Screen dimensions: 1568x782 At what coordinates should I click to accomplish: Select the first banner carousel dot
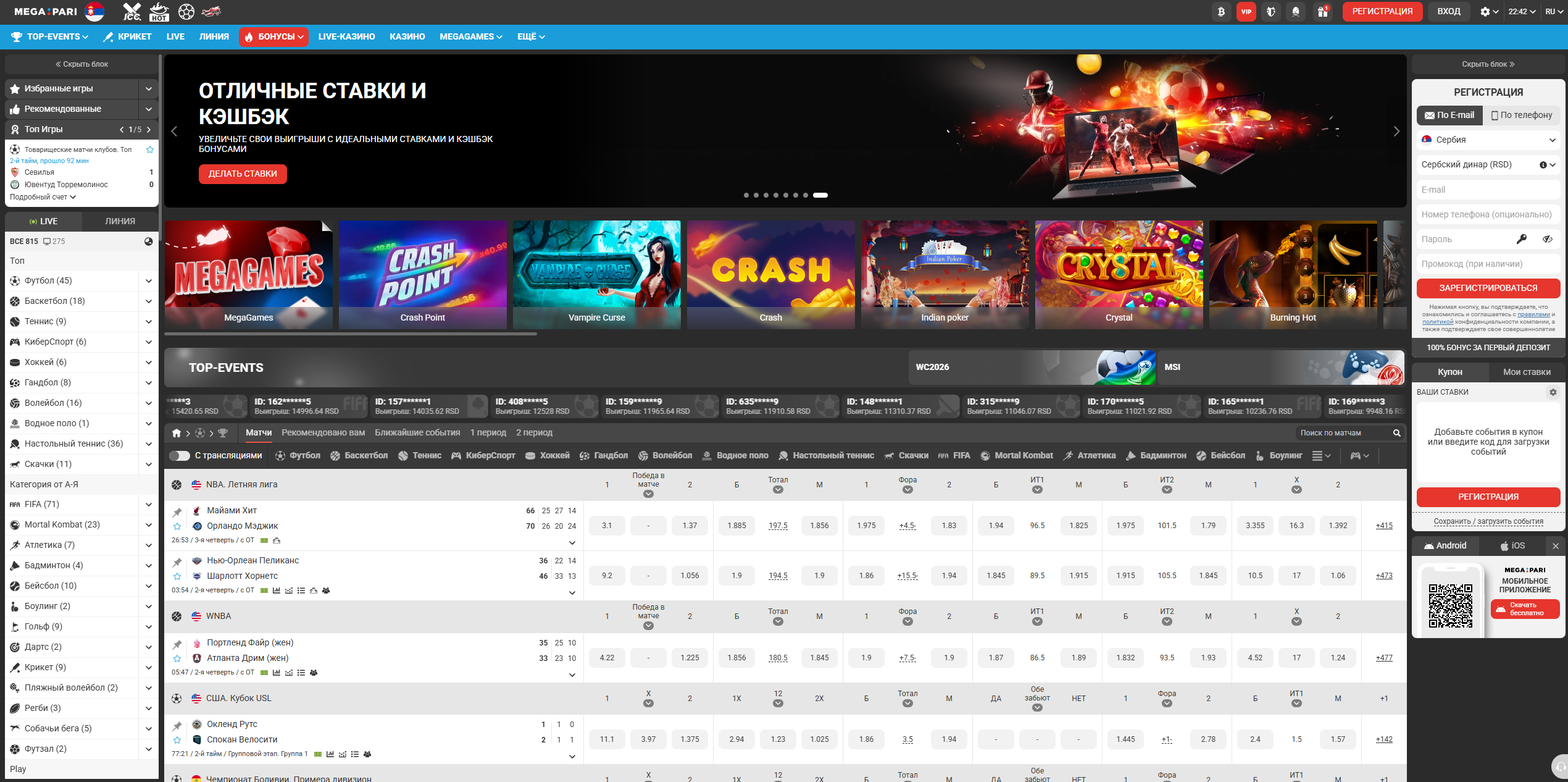point(746,195)
